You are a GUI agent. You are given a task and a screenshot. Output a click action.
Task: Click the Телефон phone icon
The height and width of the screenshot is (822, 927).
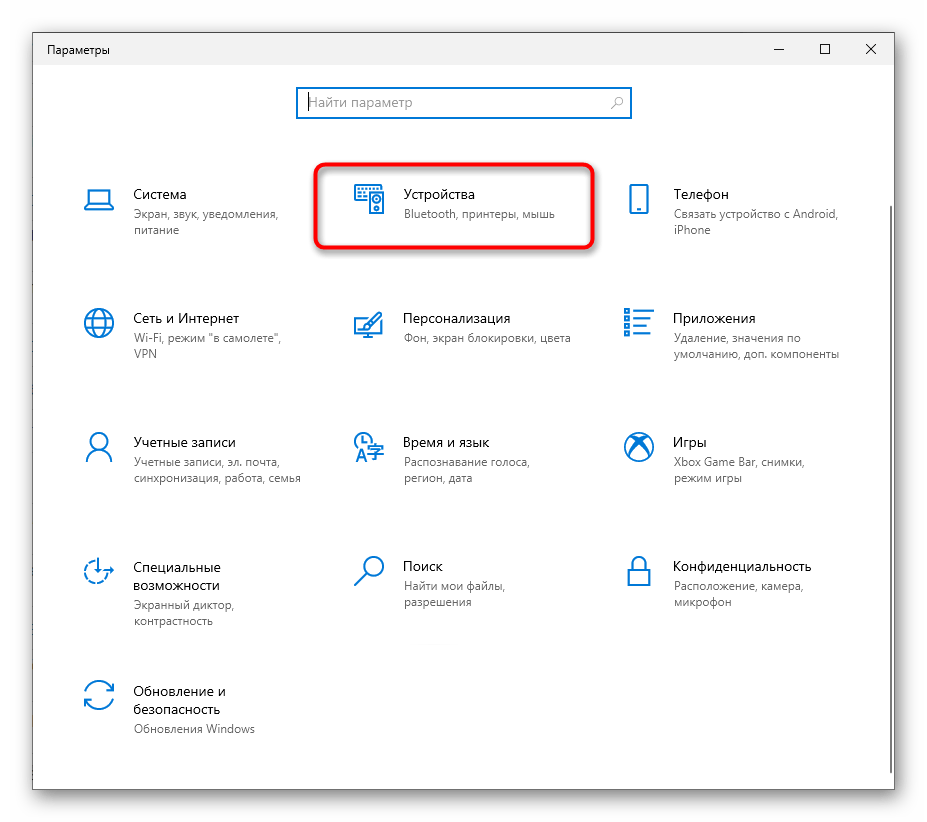639,199
